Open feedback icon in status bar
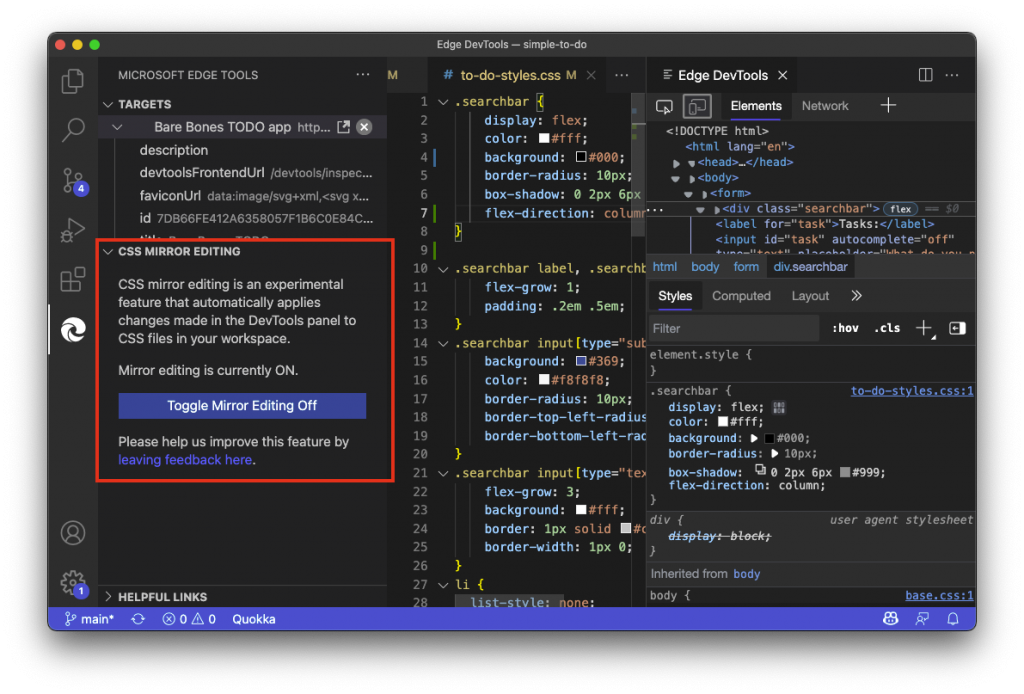This screenshot has height=694, width=1024. click(922, 619)
